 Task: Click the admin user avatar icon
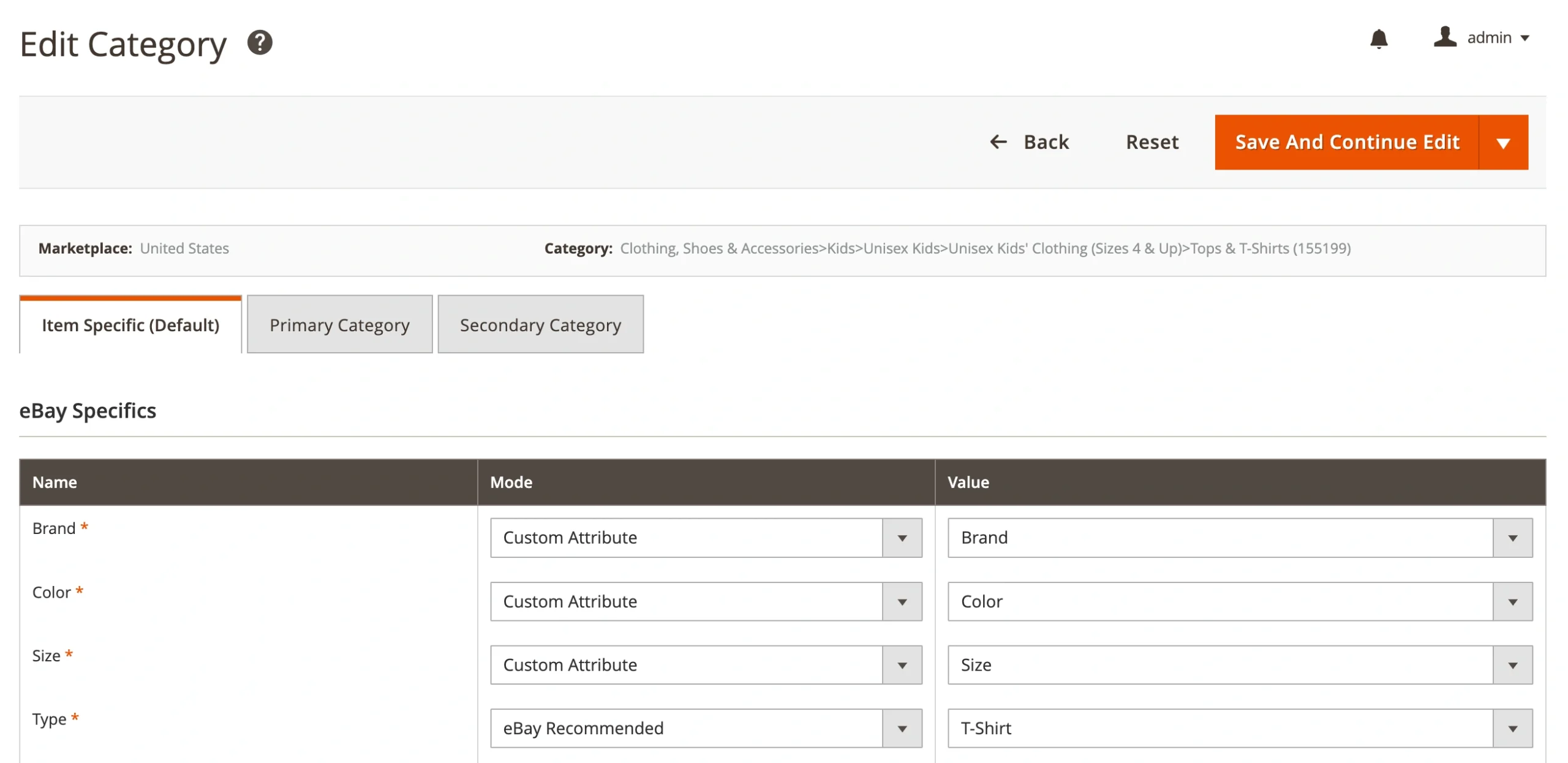point(1444,37)
